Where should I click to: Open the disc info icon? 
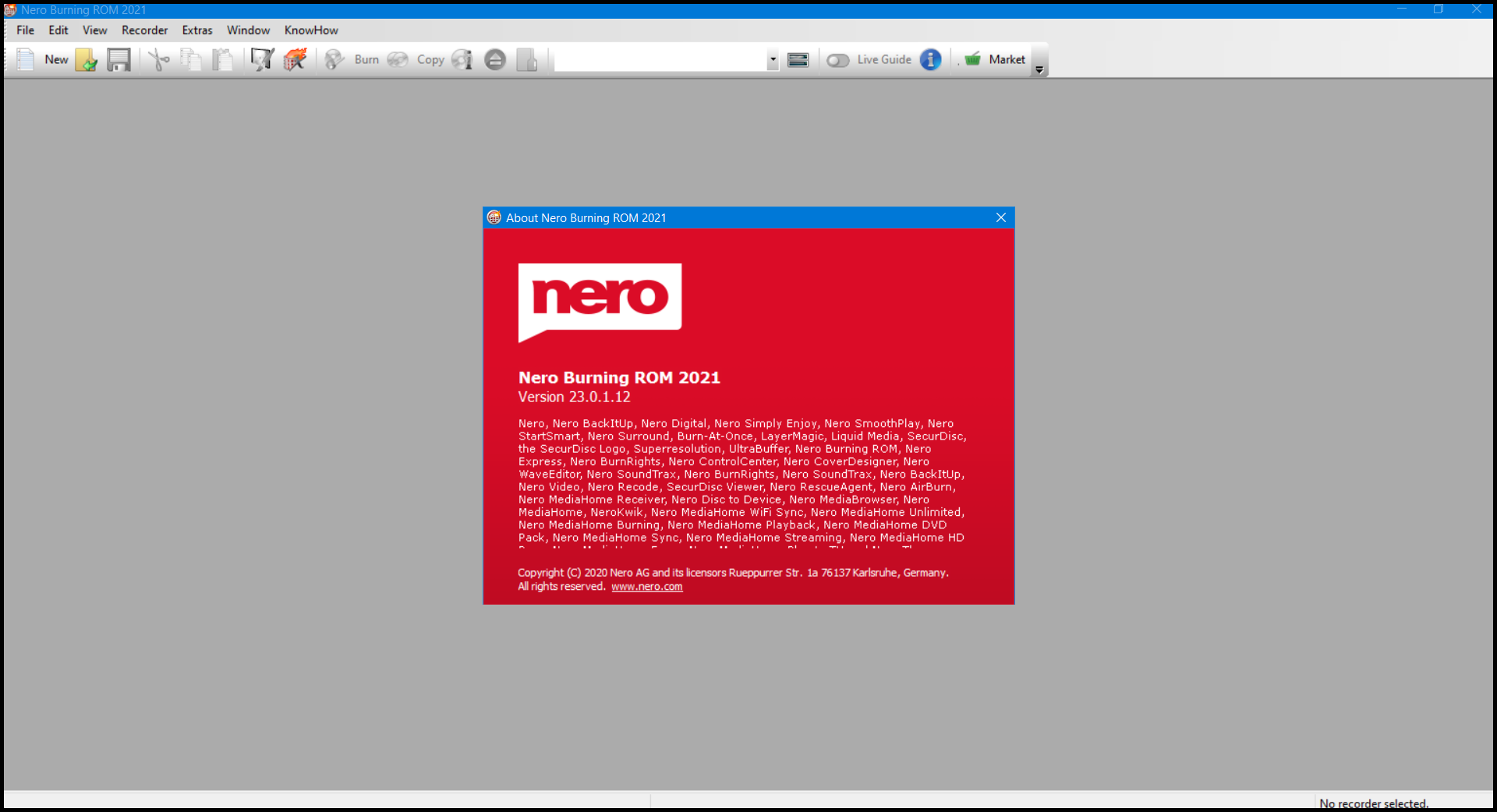[462, 59]
